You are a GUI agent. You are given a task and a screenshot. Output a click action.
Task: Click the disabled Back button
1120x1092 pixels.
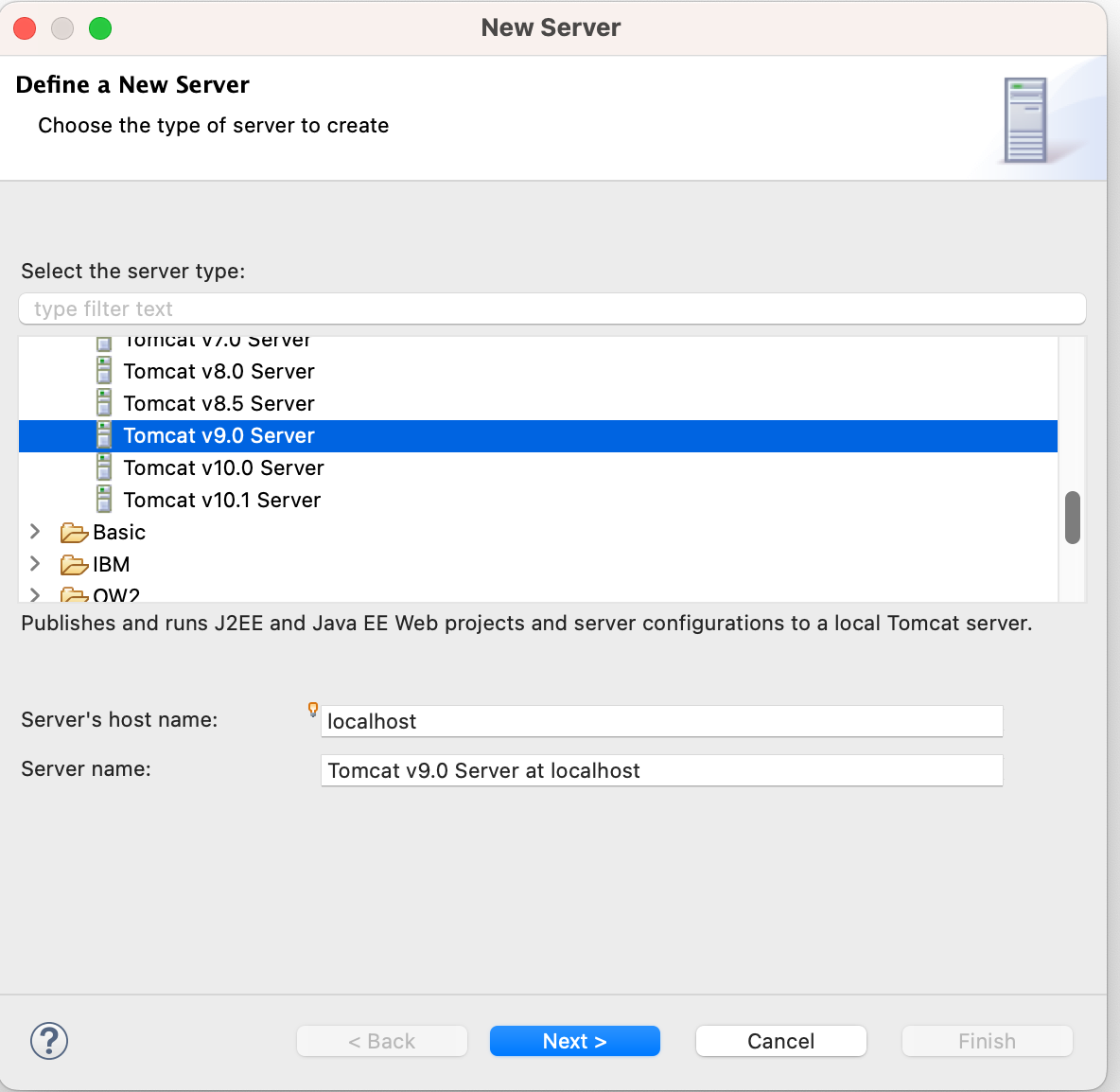[x=382, y=1041]
